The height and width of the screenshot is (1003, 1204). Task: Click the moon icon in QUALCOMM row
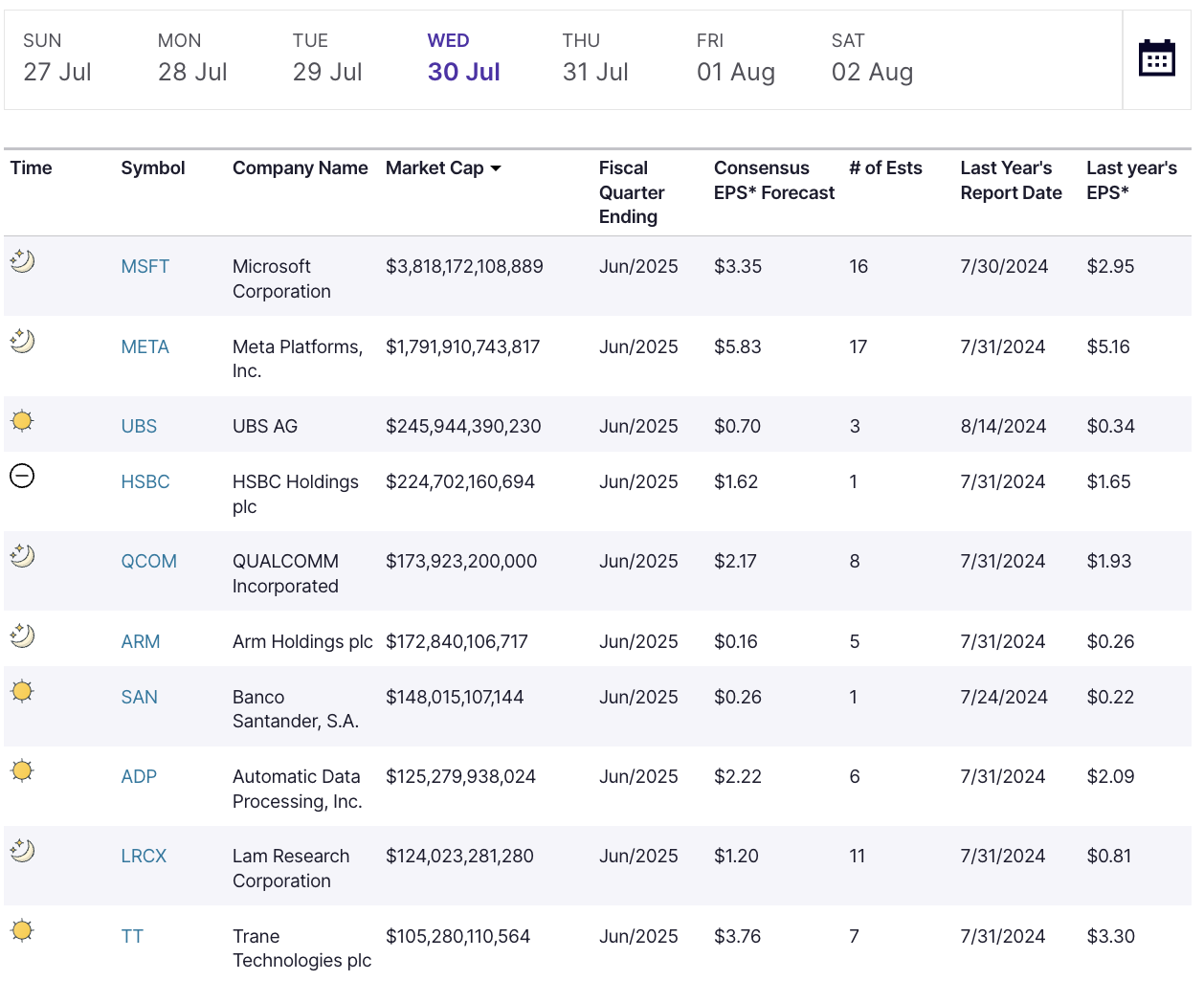click(22, 556)
